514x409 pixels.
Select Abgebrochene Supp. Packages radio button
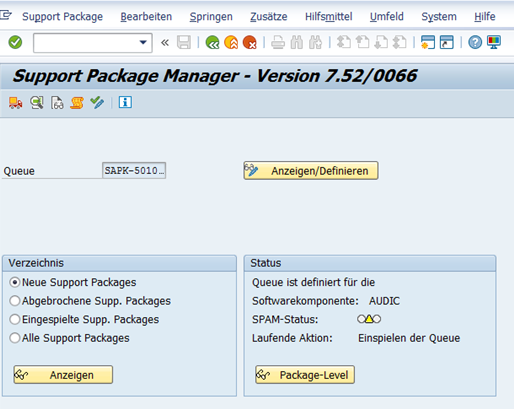coord(15,301)
